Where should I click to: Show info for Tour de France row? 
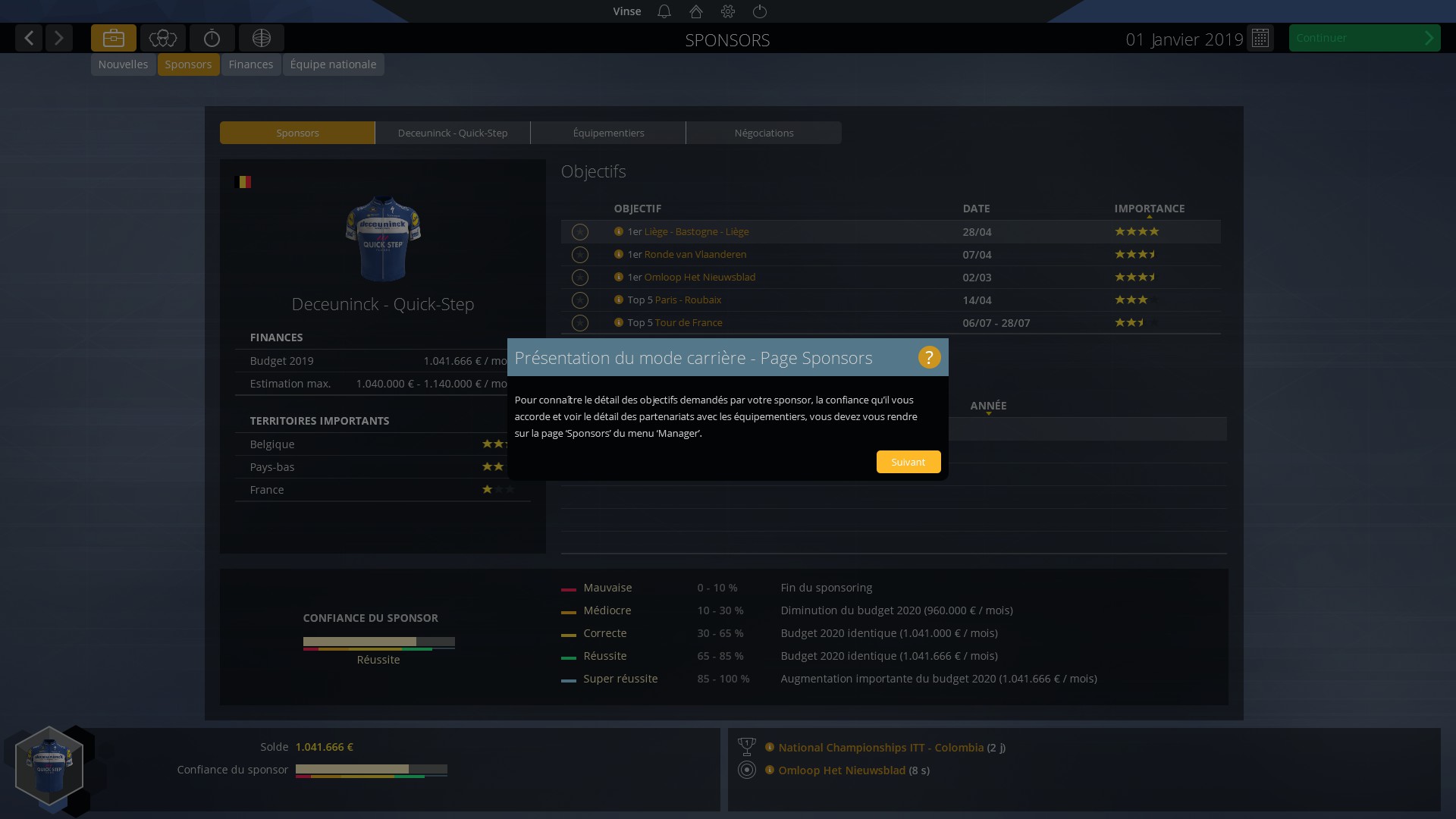pyautogui.click(x=619, y=322)
